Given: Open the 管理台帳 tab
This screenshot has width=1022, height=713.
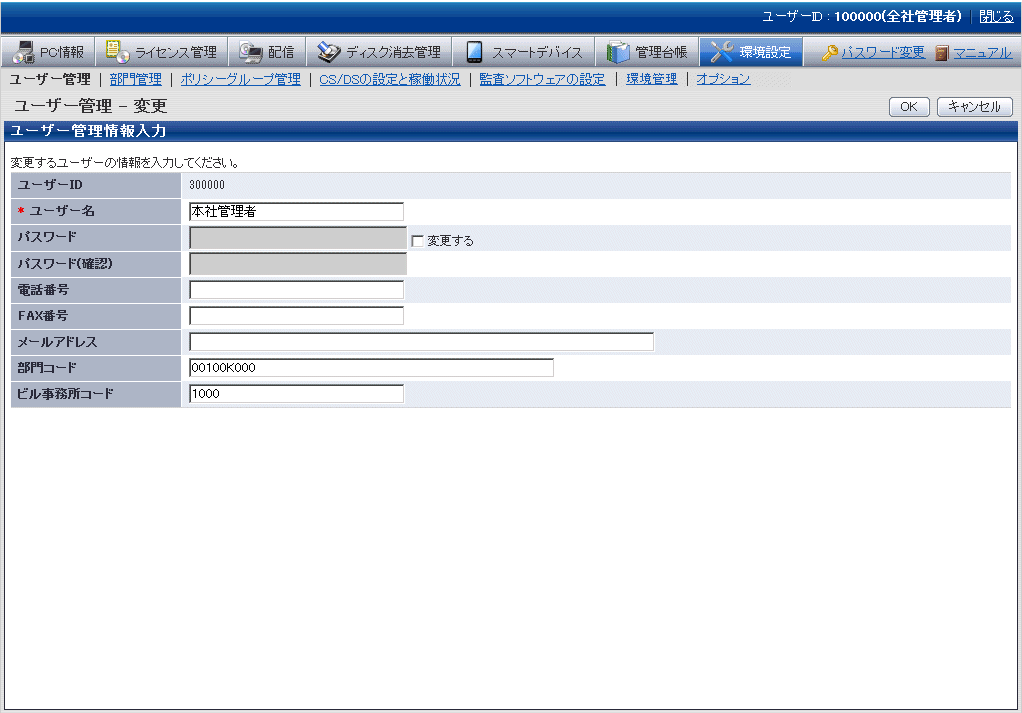Looking at the screenshot, I should tap(647, 51).
